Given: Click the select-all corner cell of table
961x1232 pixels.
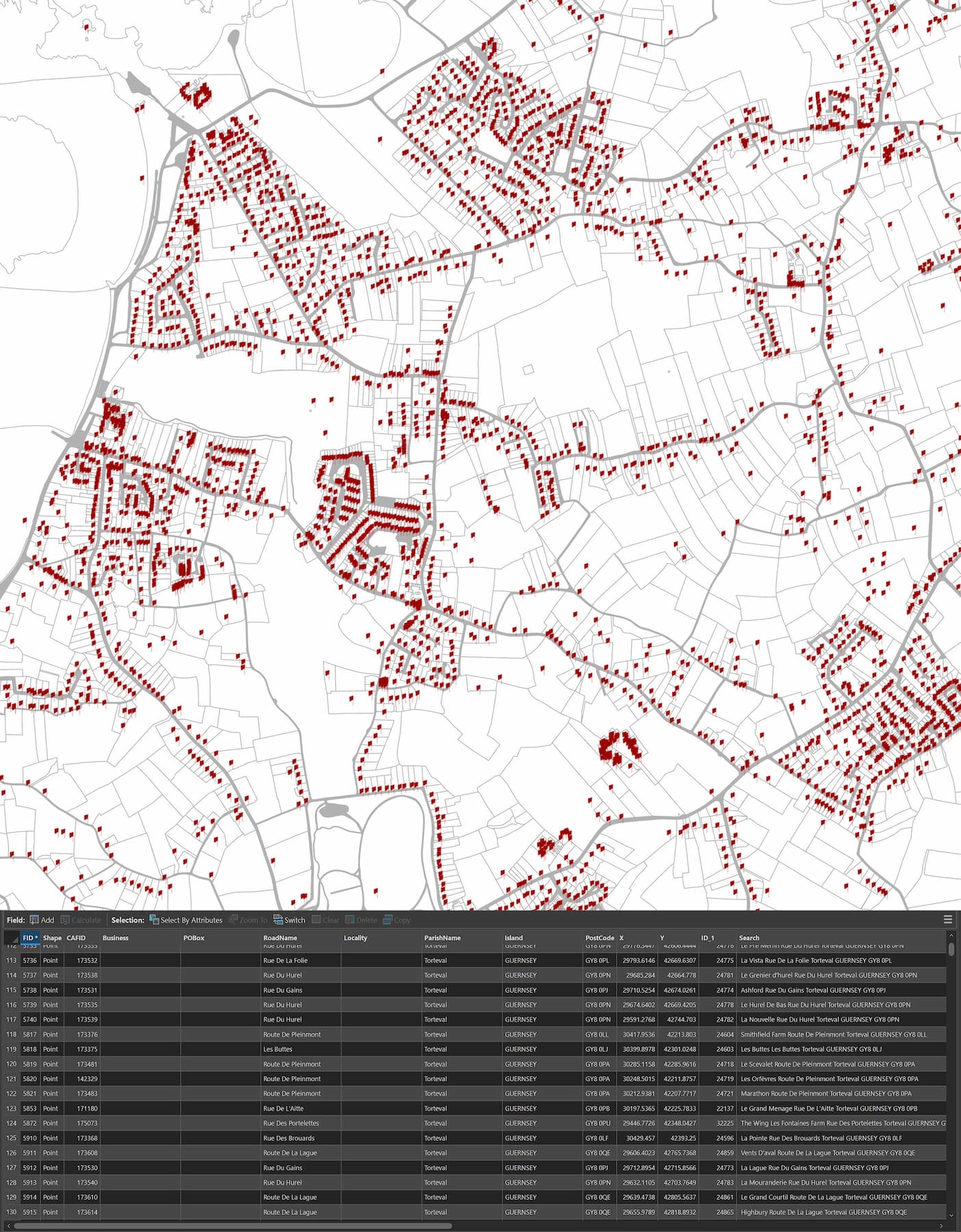Looking at the screenshot, I should point(11,938).
